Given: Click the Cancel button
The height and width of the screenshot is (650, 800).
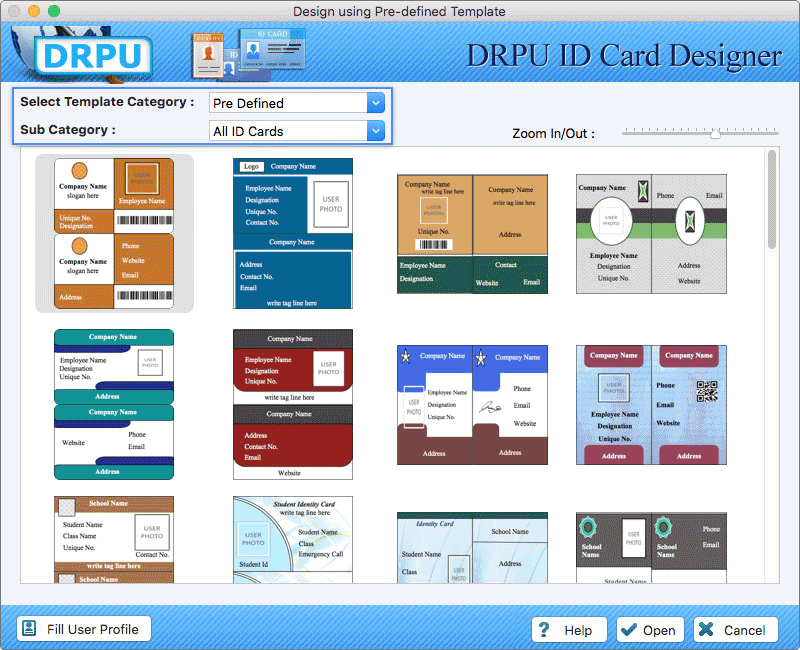Looking at the screenshot, I should (735, 630).
